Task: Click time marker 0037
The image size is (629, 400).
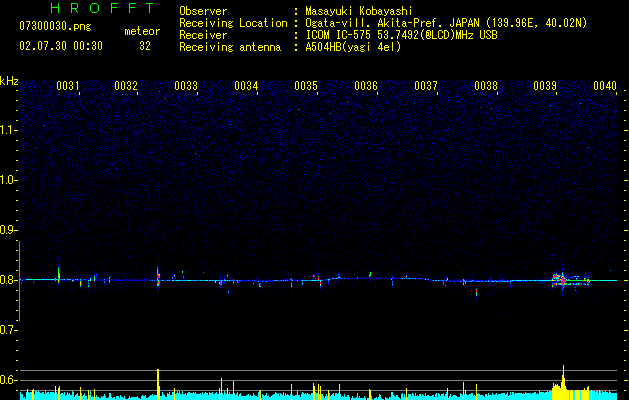Action: [x=426, y=86]
